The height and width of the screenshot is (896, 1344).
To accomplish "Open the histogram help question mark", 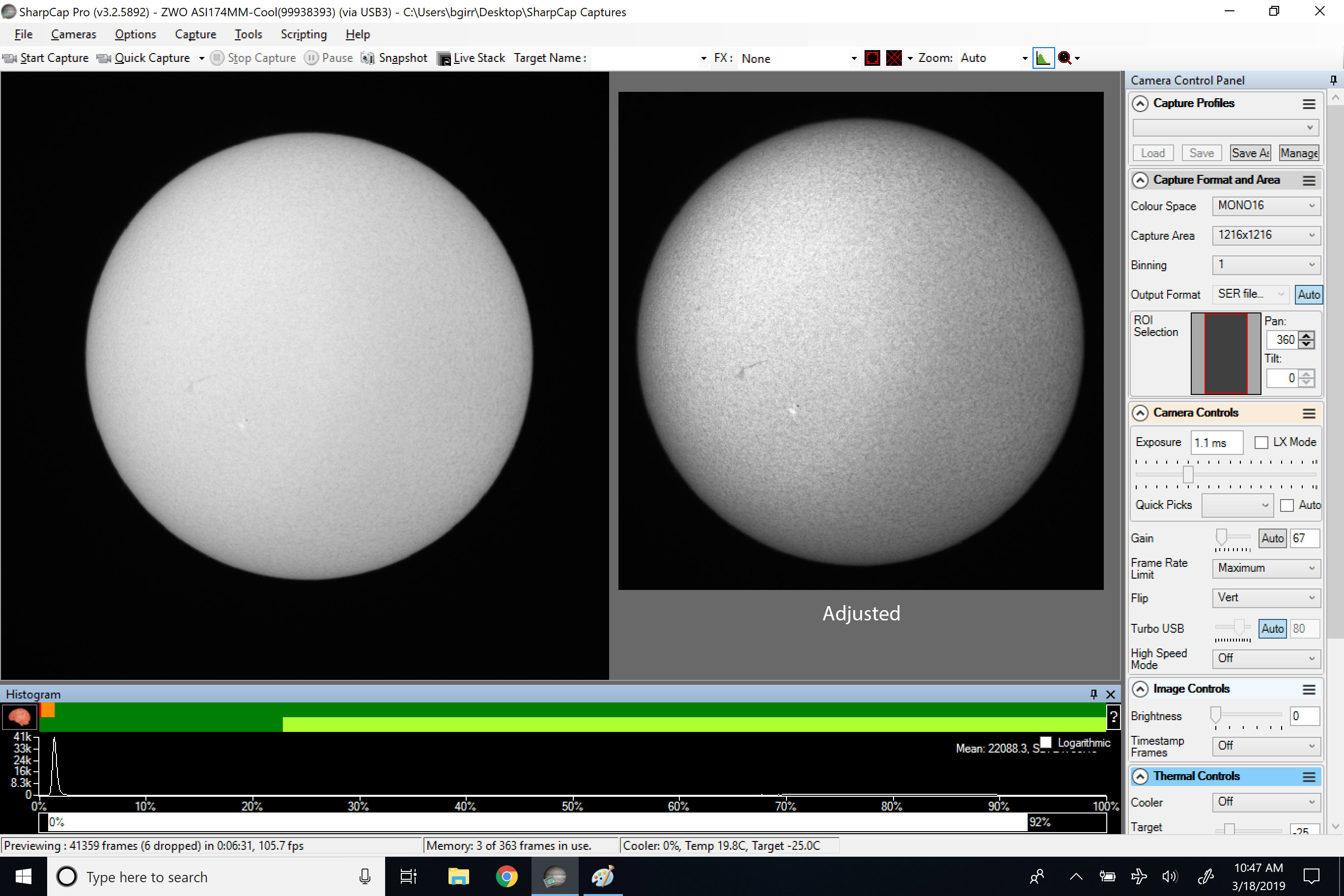I will tap(1113, 717).
